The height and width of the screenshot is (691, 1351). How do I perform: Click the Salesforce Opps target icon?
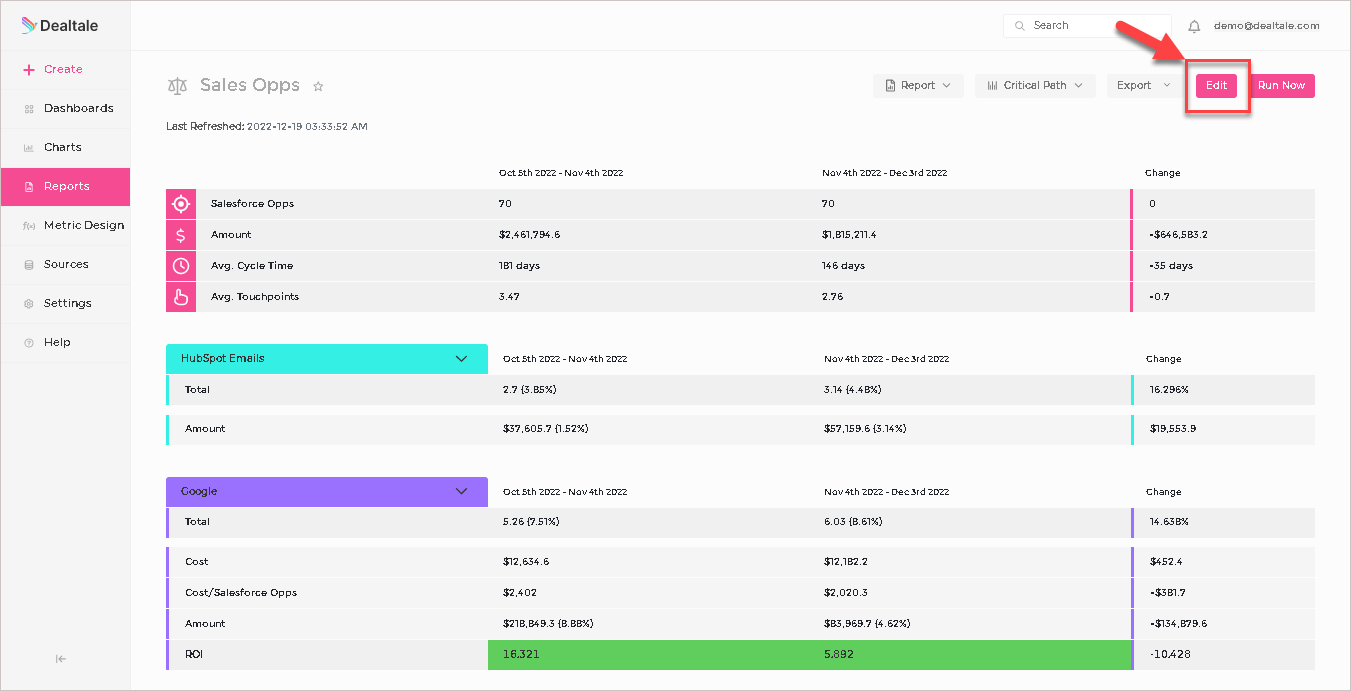pos(181,204)
